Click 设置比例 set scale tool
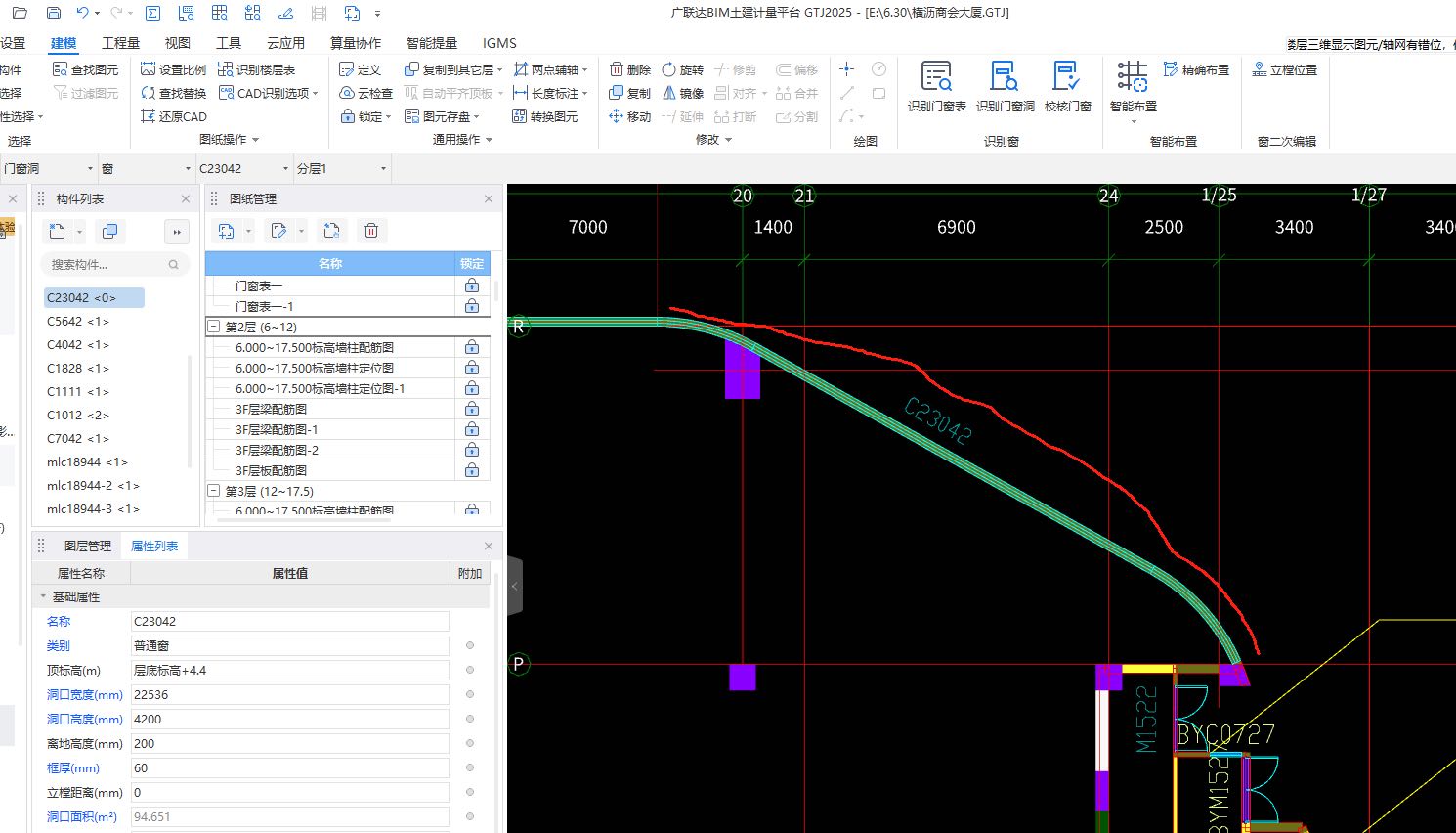Viewport: 1456px width, 833px height. point(173,69)
